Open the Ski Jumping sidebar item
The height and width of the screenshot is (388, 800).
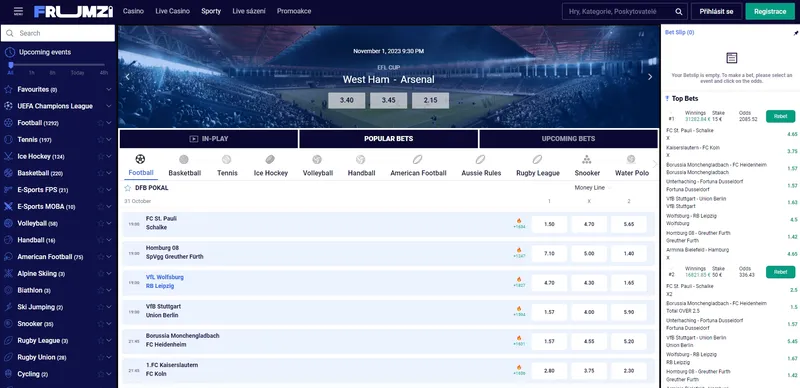tap(58, 307)
